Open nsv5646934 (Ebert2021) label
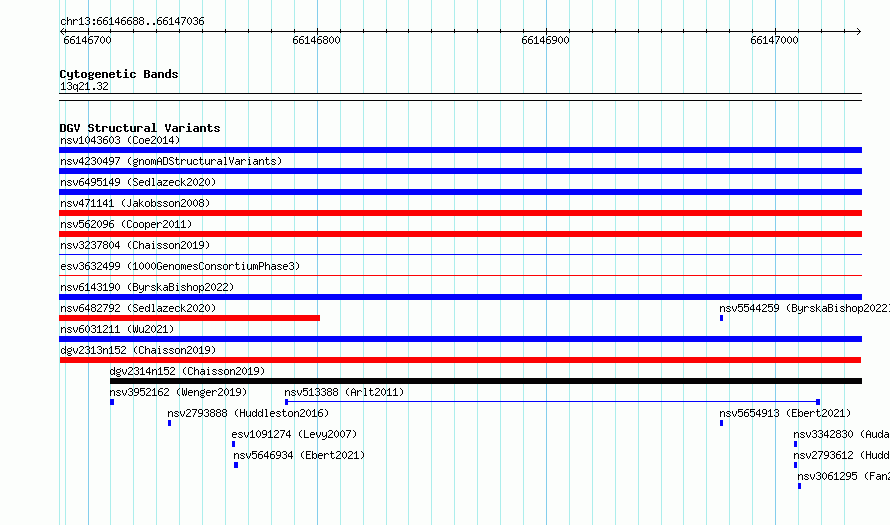Screen dimensions: 890x525 (x=299, y=455)
